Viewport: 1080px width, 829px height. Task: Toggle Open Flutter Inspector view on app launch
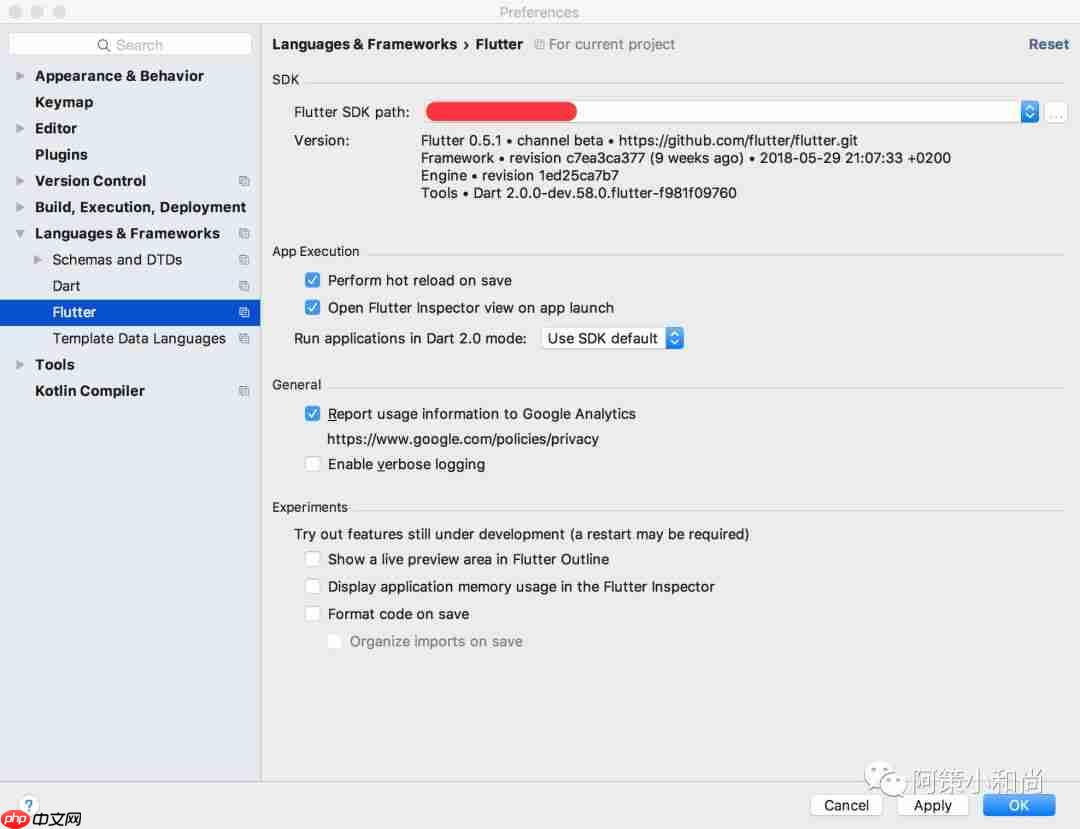313,307
